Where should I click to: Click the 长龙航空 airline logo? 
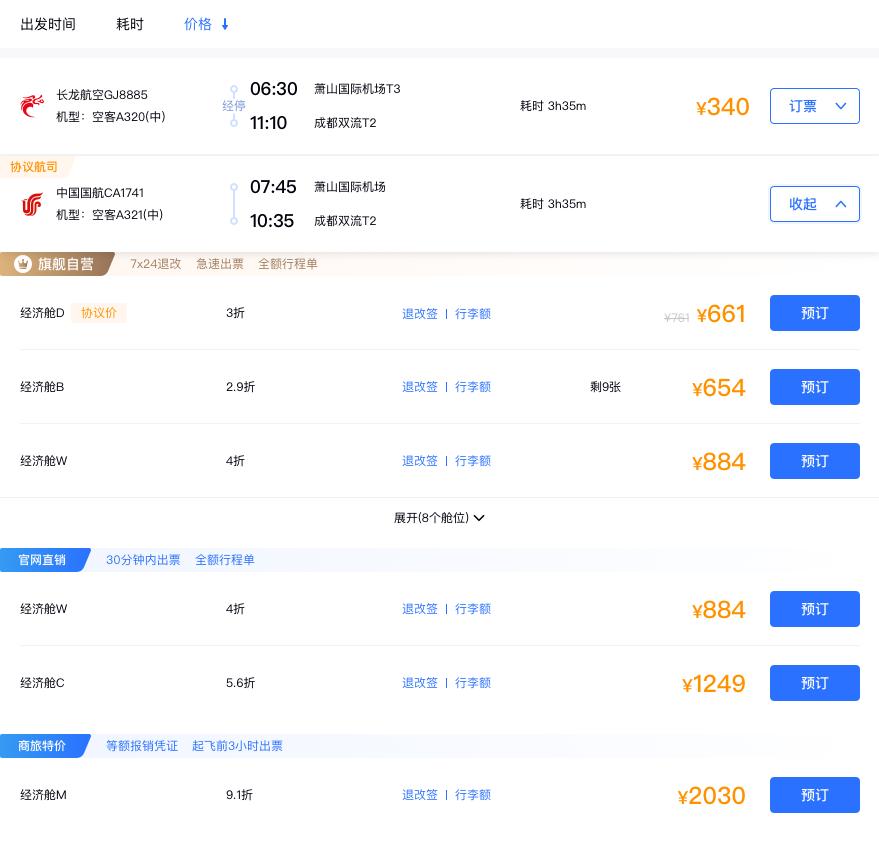click(32, 105)
